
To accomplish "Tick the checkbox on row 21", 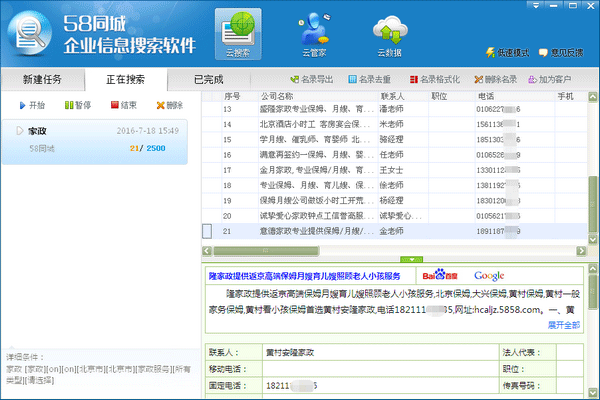I will [x=207, y=231].
